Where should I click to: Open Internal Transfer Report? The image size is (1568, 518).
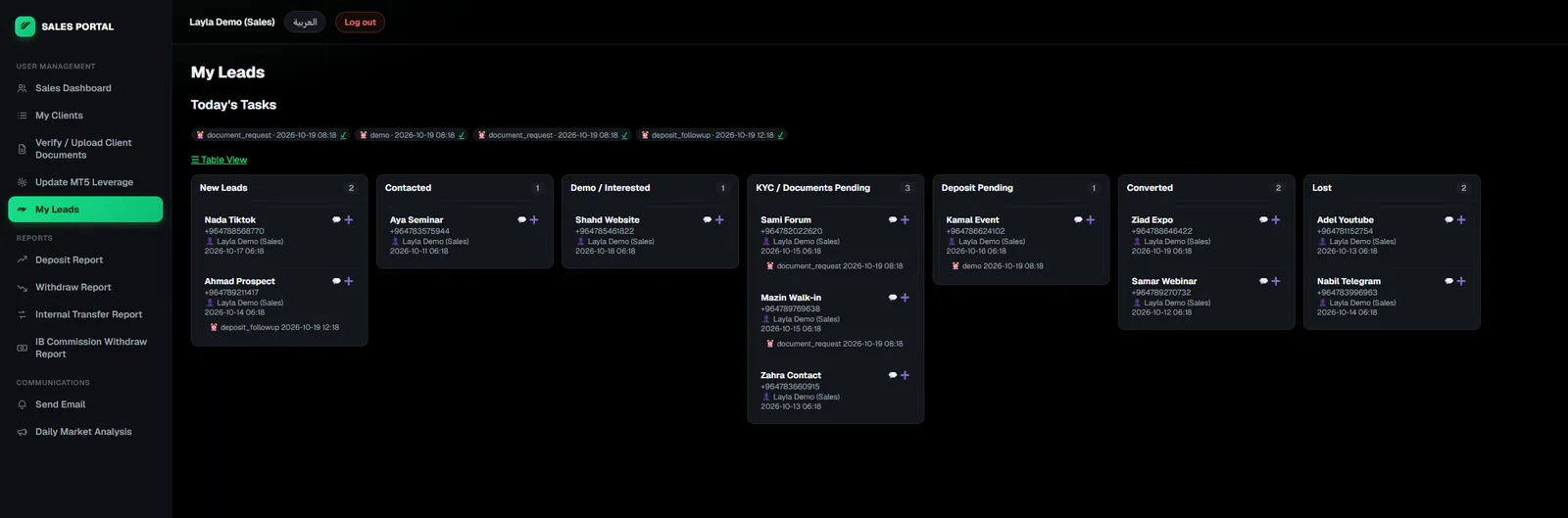point(85,314)
